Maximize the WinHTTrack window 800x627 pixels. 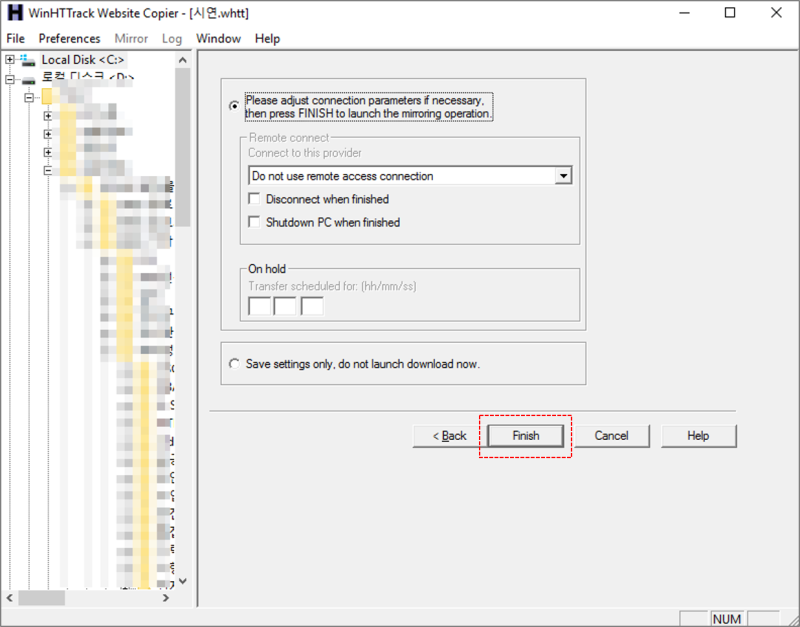(x=730, y=13)
